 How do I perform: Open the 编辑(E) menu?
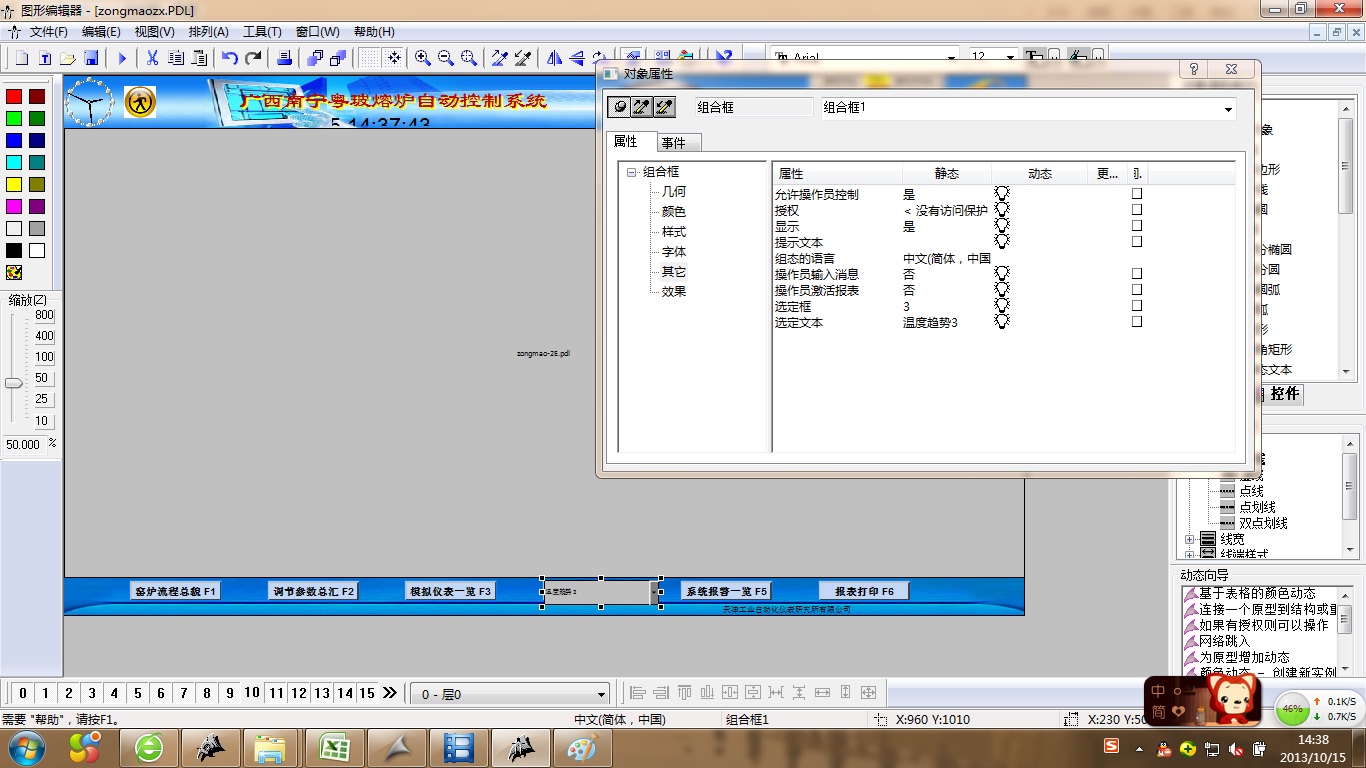pyautogui.click(x=101, y=32)
